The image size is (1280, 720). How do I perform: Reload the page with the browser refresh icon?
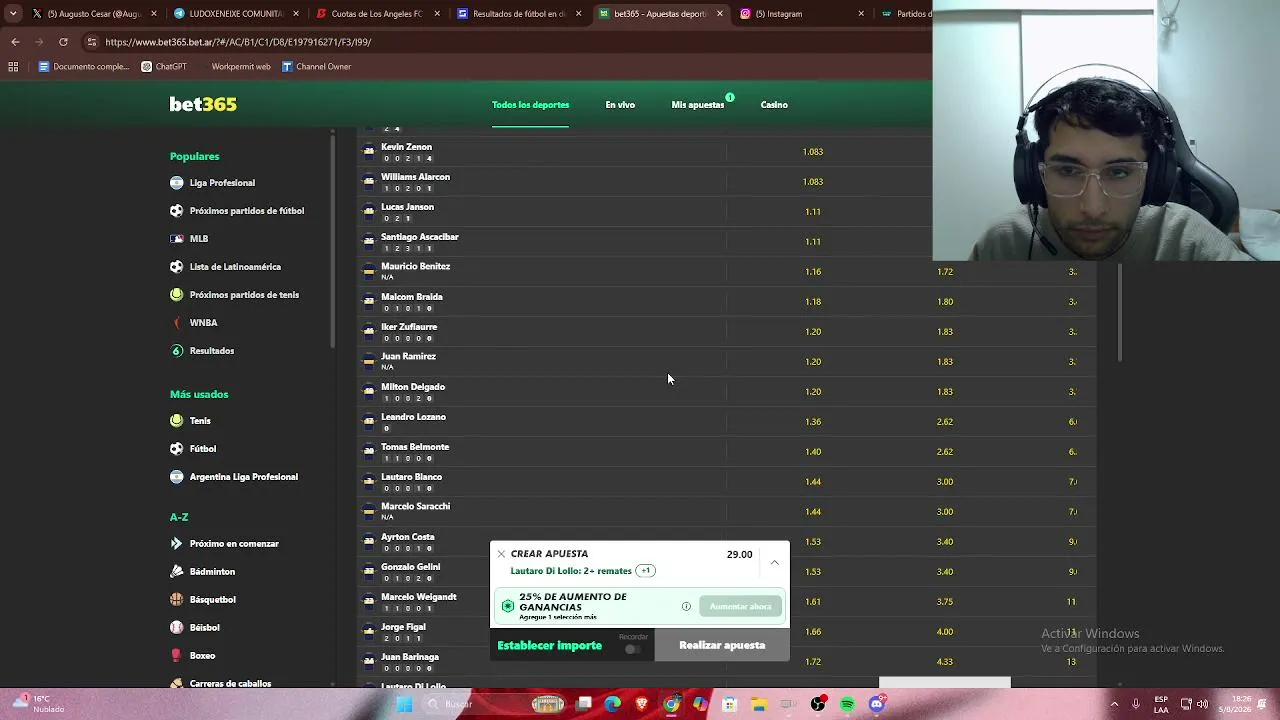pyautogui.click(x=63, y=42)
